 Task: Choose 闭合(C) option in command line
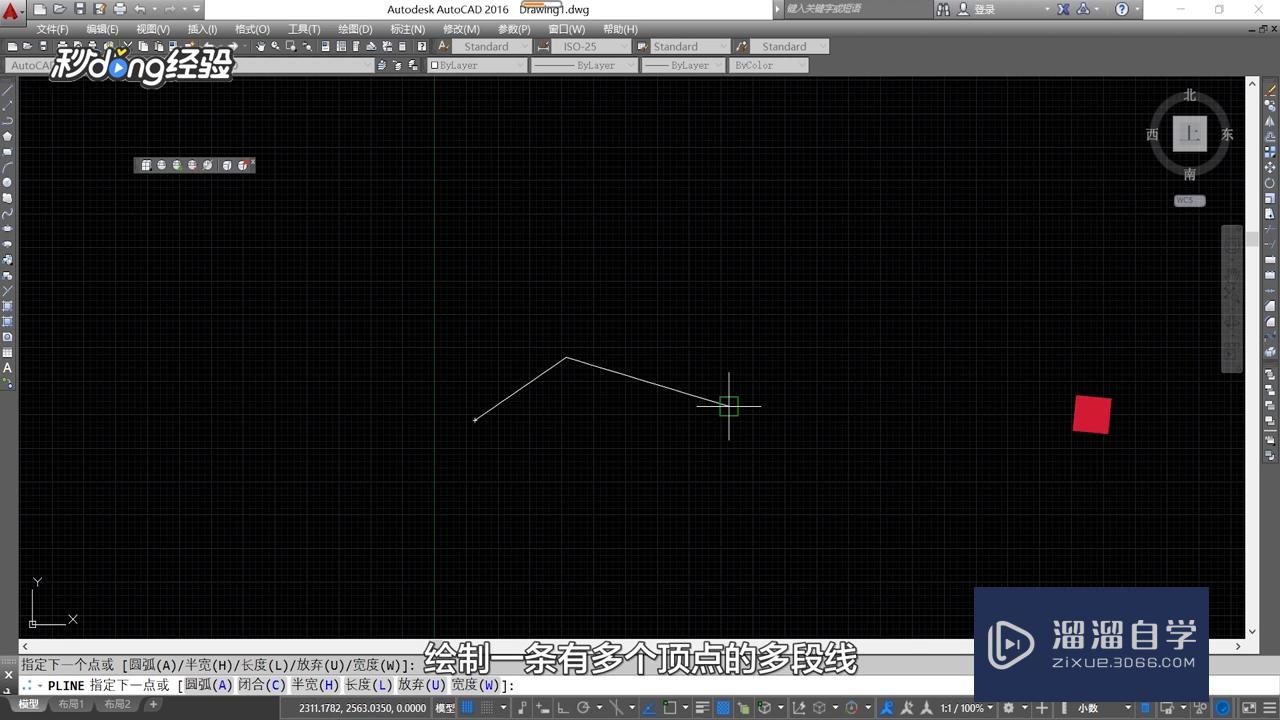coord(262,685)
